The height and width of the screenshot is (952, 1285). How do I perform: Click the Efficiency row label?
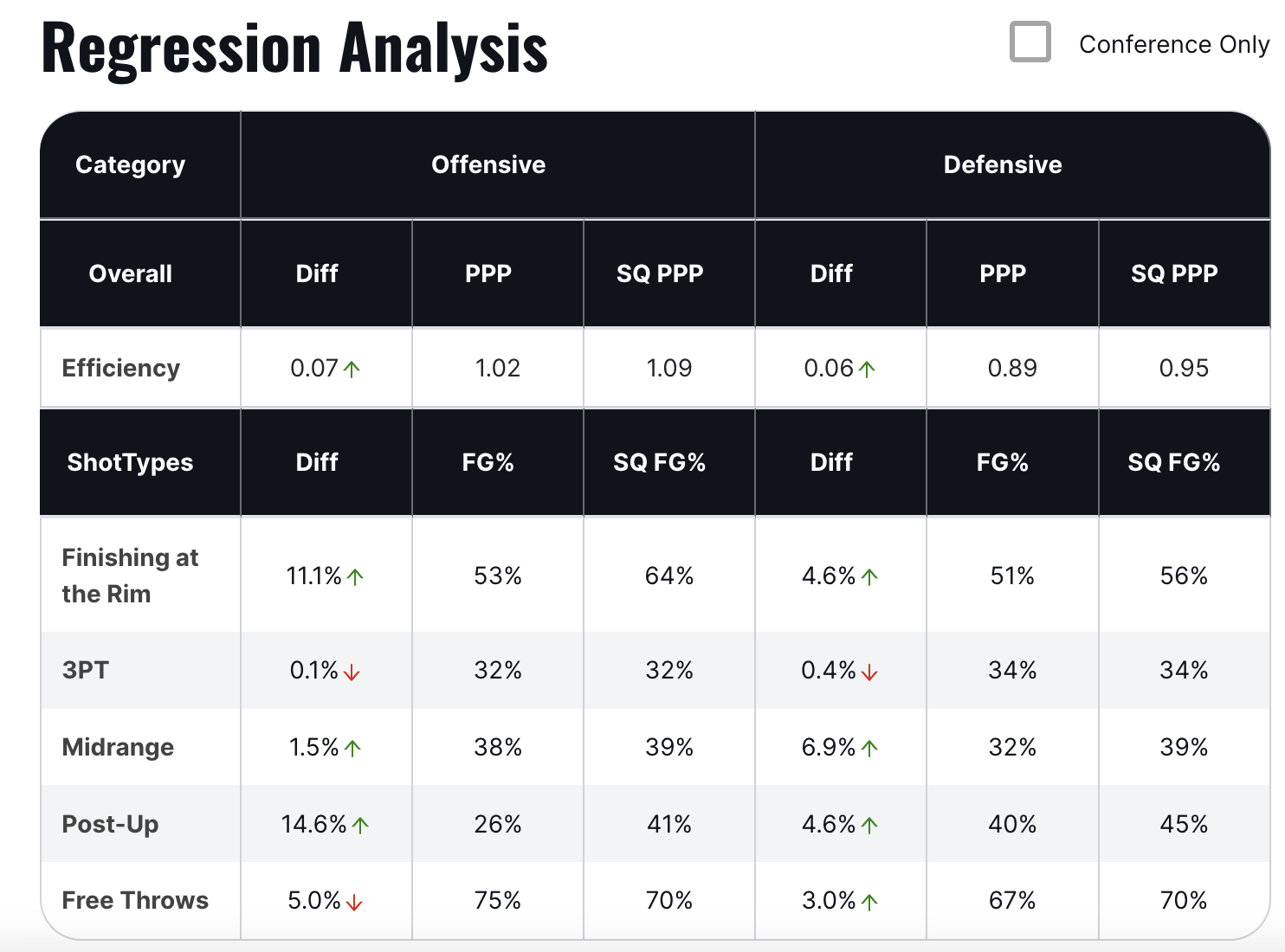point(121,368)
